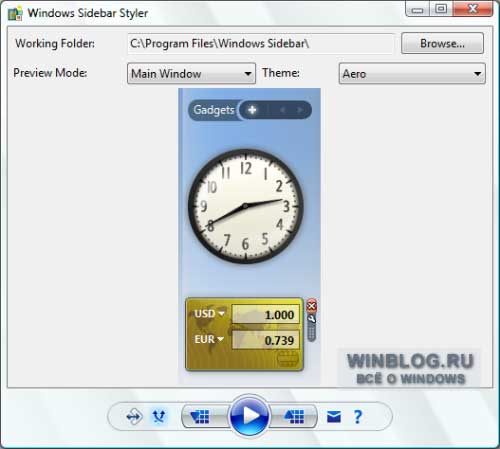Screen dimensions: 500x449
Task: Click the next arrow in Gadgets bar
Action: 300,110
